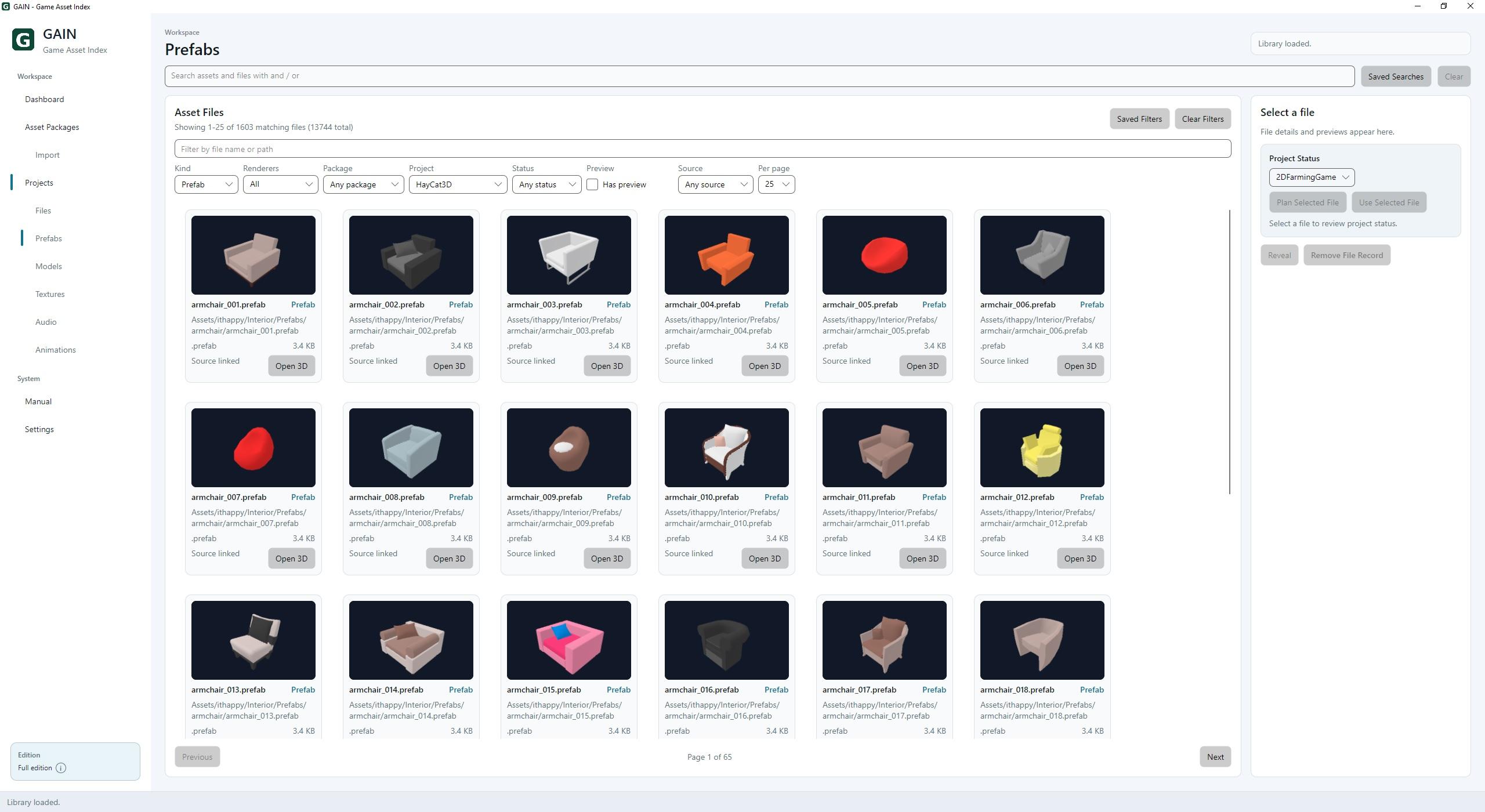Screen dimensions: 1485x812
Task: Open the Textures view
Action: 50,294
